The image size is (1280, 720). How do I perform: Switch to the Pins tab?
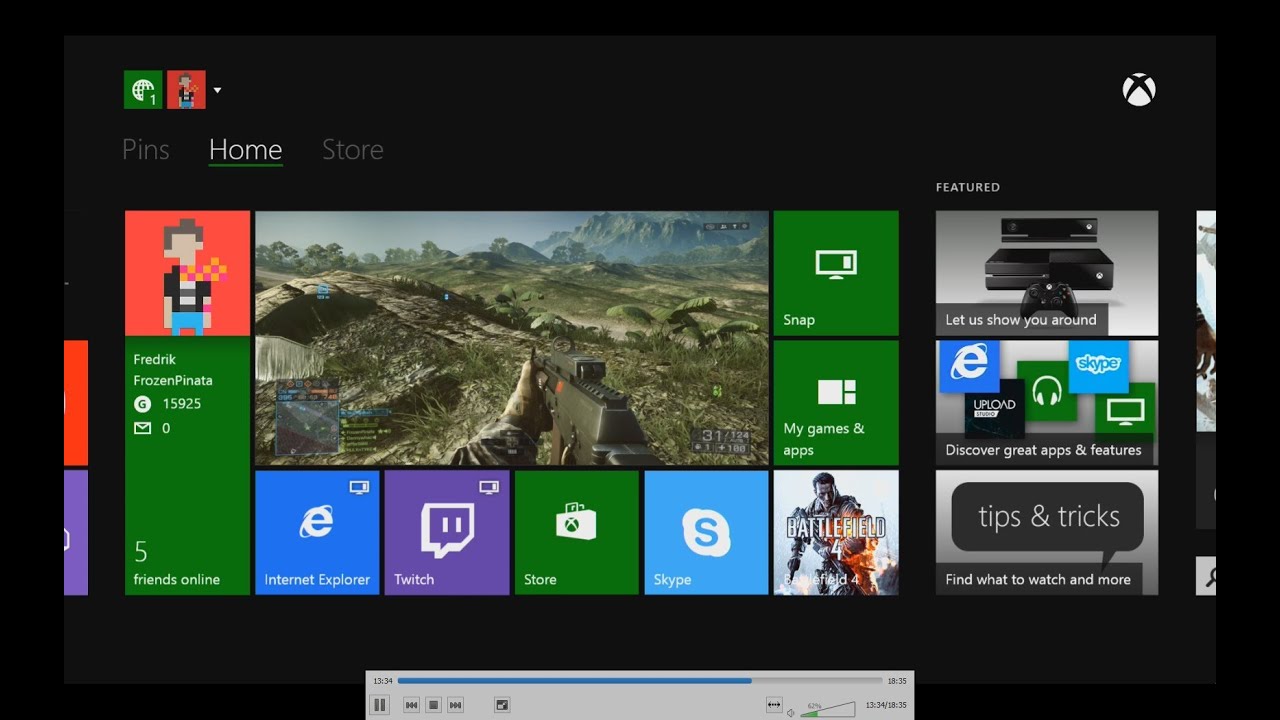click(145, 149)
